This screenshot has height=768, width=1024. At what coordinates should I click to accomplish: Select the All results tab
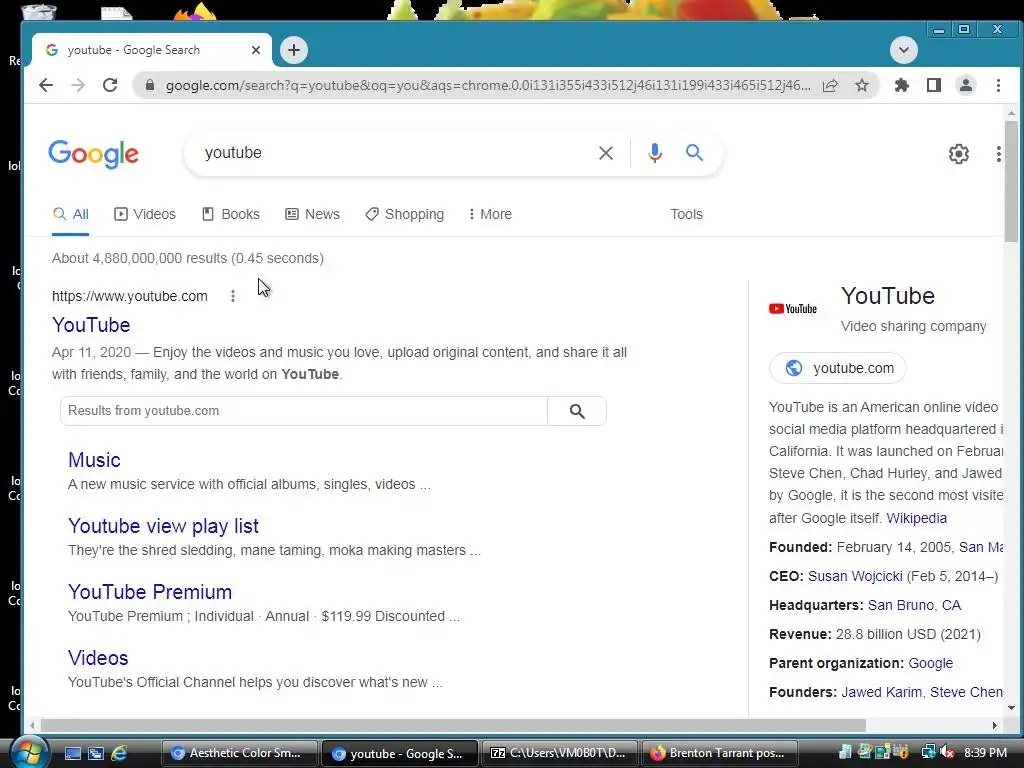pyautogui.click(x=71, y=214)
